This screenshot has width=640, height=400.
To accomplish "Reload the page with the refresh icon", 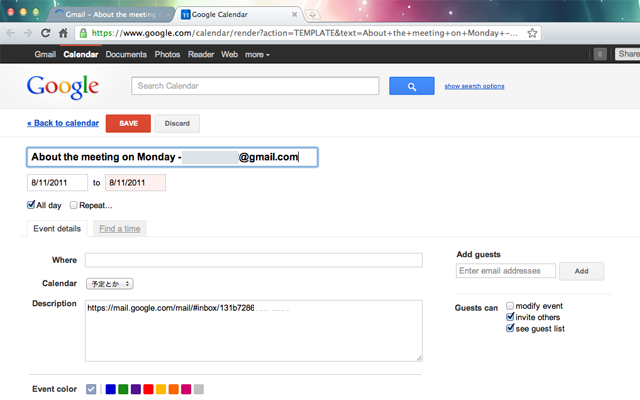I will [x=46, y=33].
